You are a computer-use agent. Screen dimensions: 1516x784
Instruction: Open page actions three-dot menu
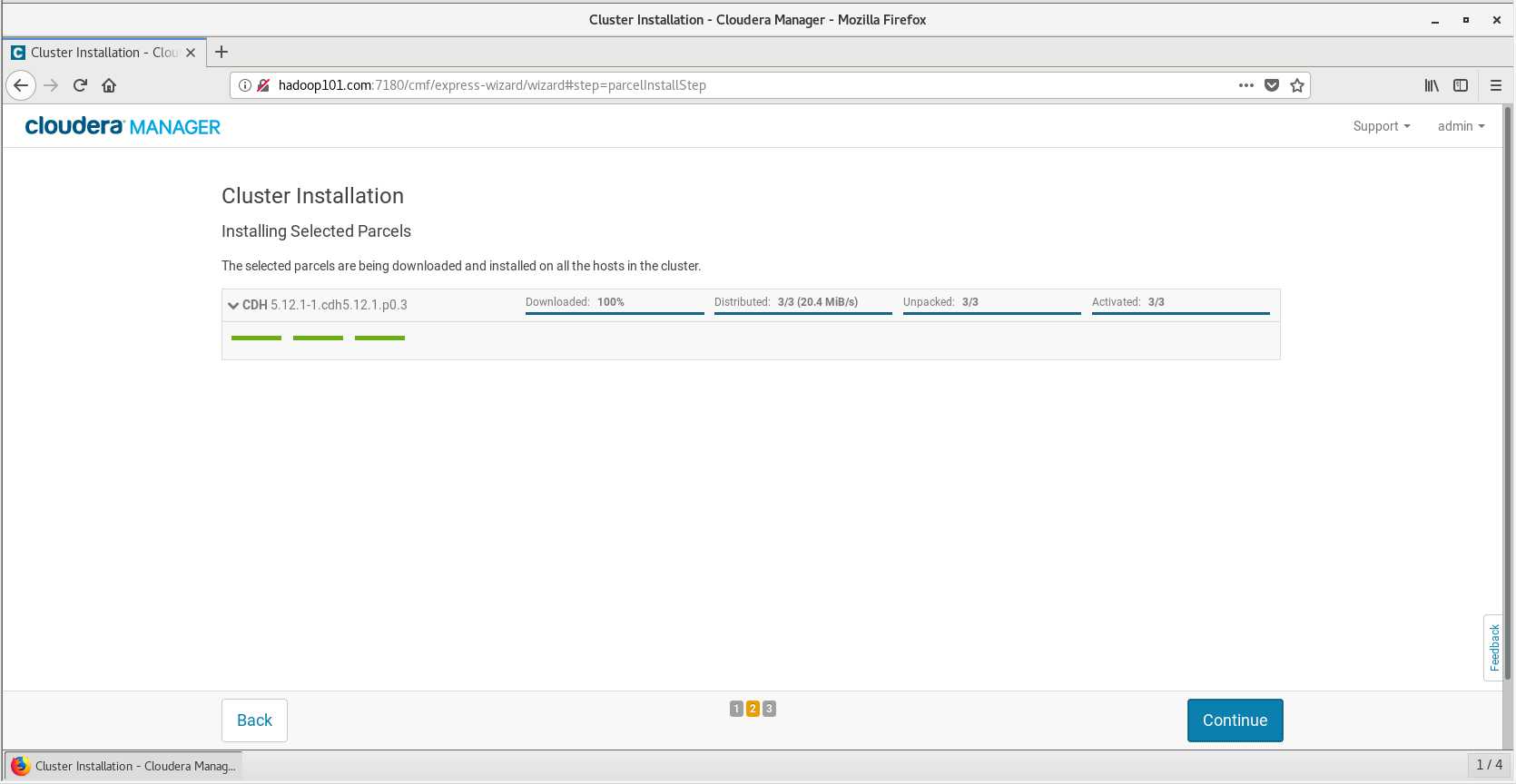pyautogui.click(x=1246, y=85)
